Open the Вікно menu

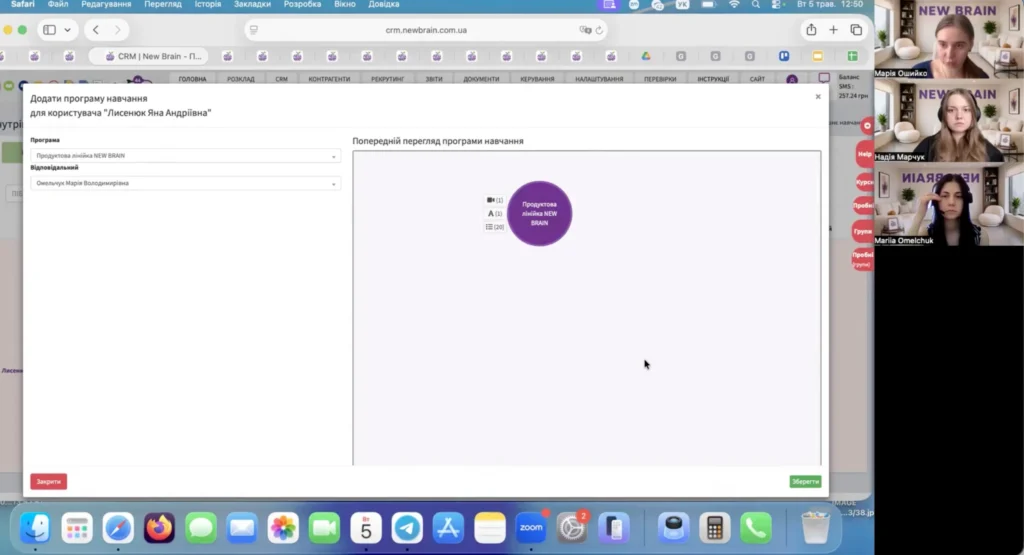point(345,5)
